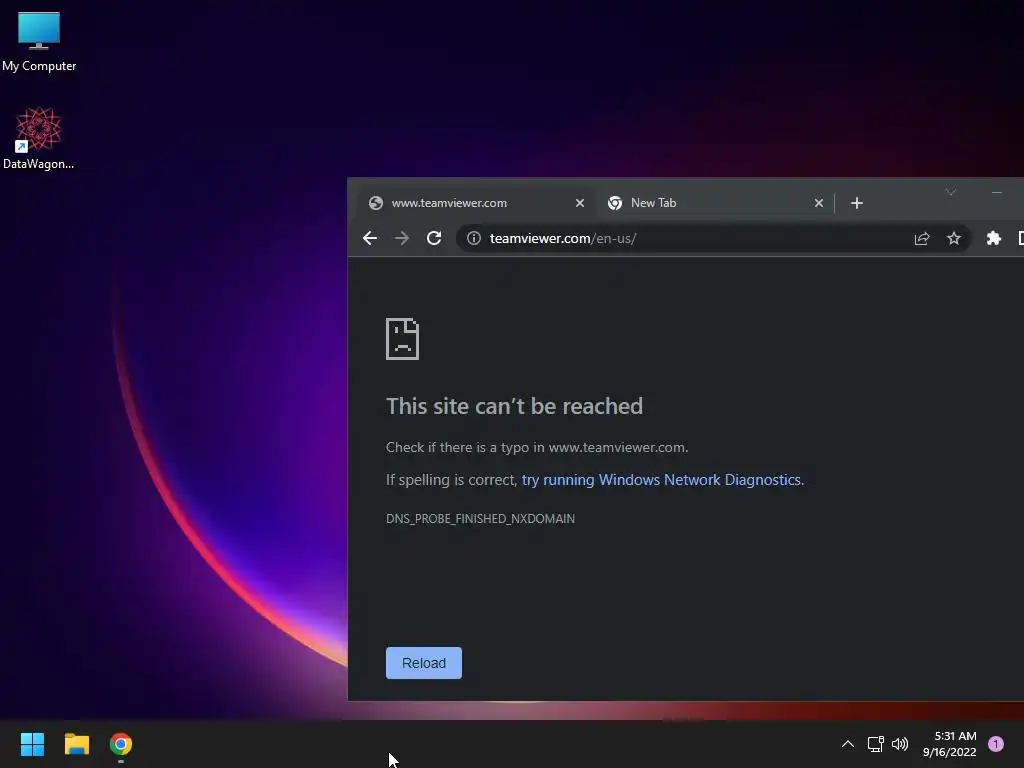The width and height of the screenshot is (1024, 768).
Task: Open the notification badge icon
Action: (996, 744)
